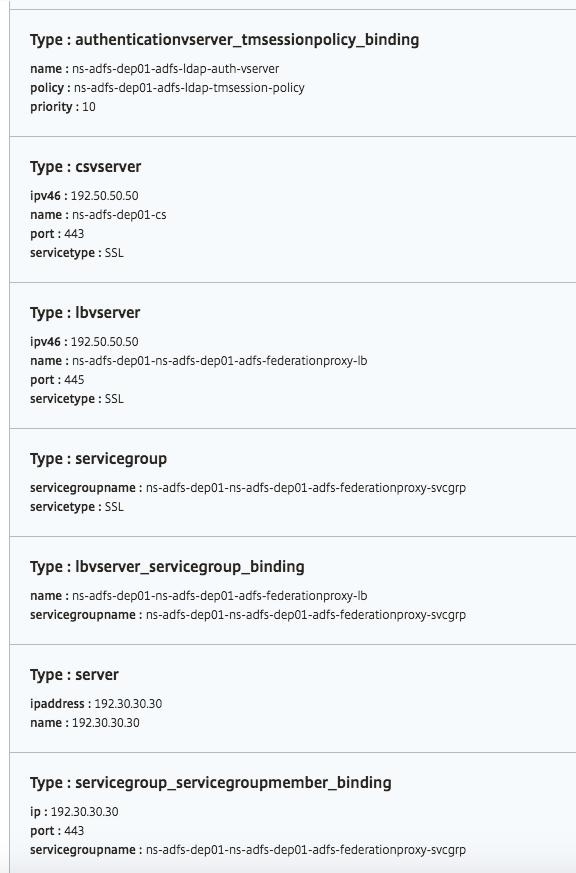
Task: Click the servicegroup_servicegroupmember_binding heading
Action: [x=211, y=783]
